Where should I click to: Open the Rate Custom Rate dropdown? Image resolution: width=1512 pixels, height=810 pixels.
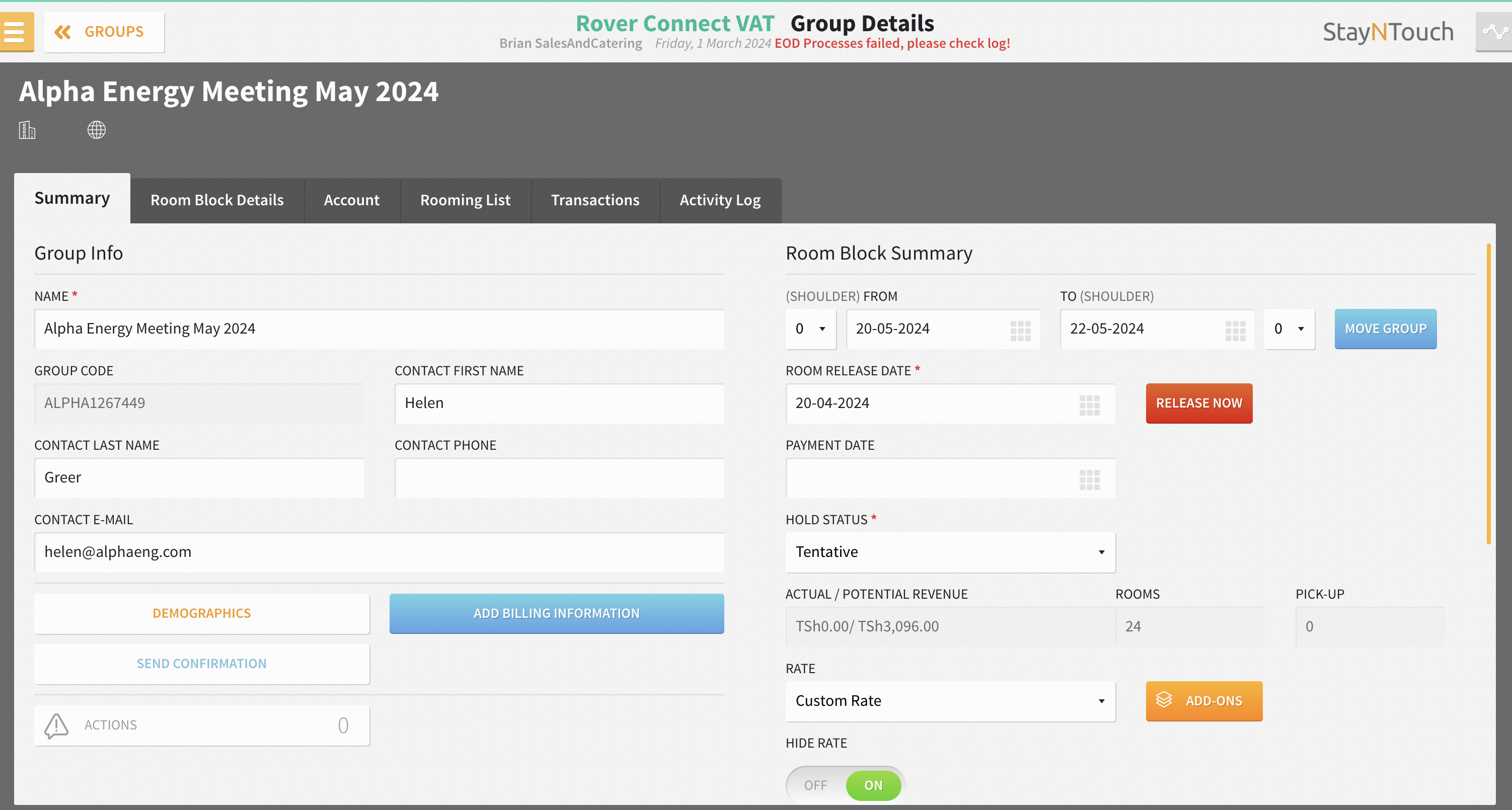coord(950,701)
